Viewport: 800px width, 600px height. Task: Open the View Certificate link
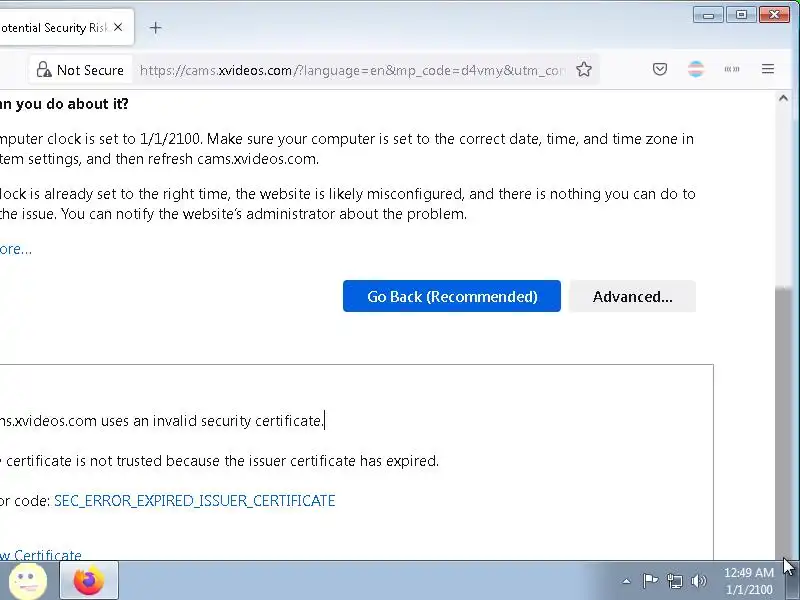click(41, 554)
